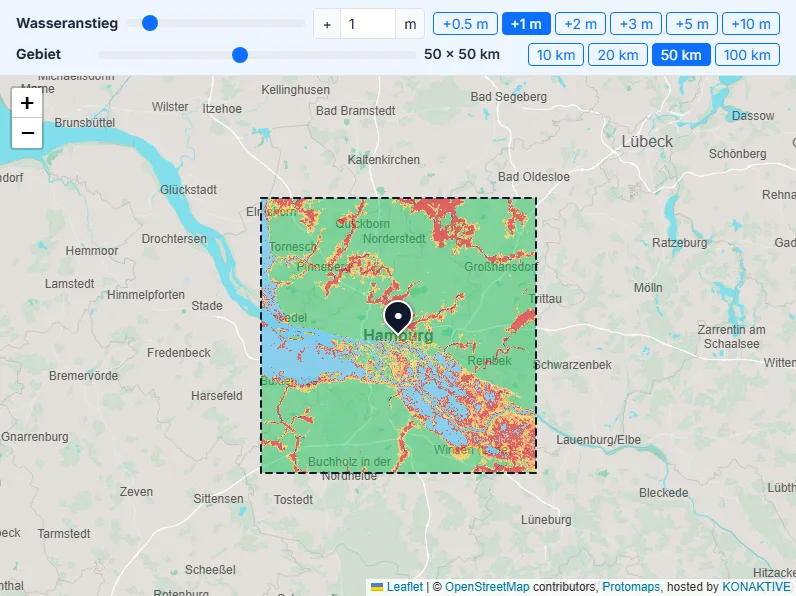The image size is (796, 596).
Task: Click the Lüneburg label on map
Action: [546, 520]
